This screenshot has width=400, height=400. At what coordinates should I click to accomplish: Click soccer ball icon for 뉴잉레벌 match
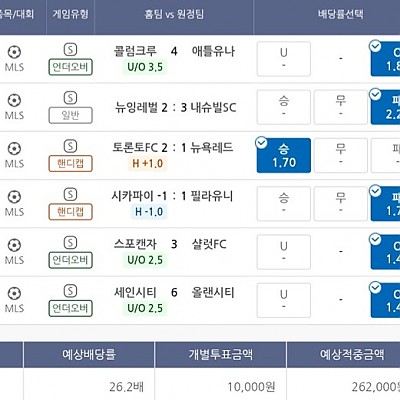(x=14, y=101)
